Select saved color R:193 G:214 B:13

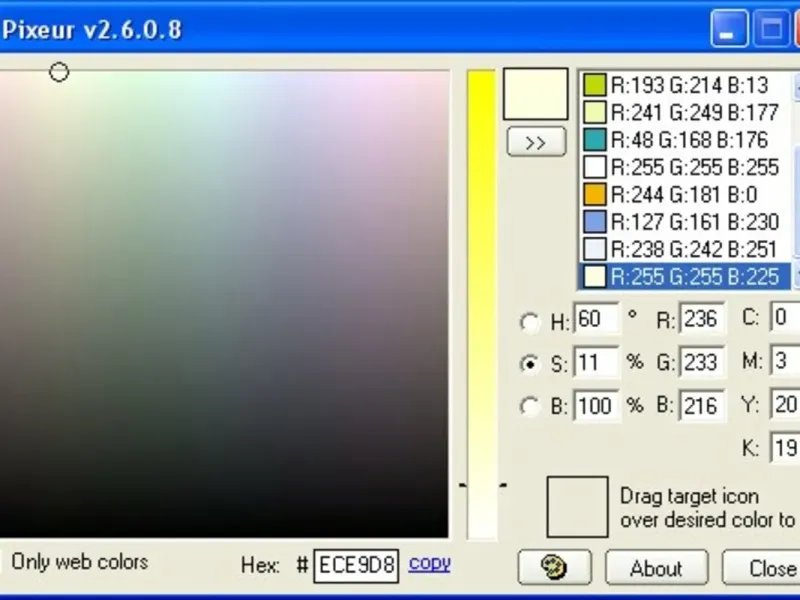(686, 85)
